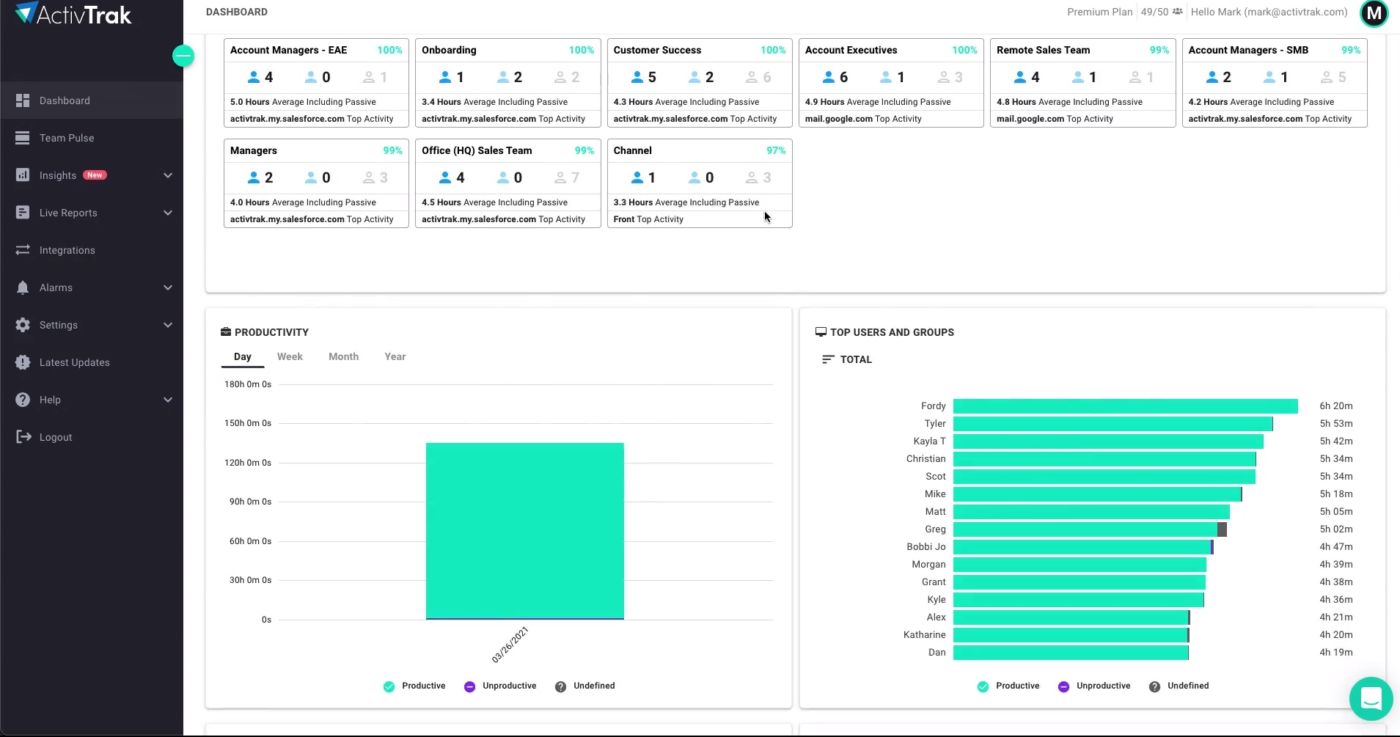Select the Month tab in Productivity
The height and width of the screenshot is (737, 1400).
(343, 357)
